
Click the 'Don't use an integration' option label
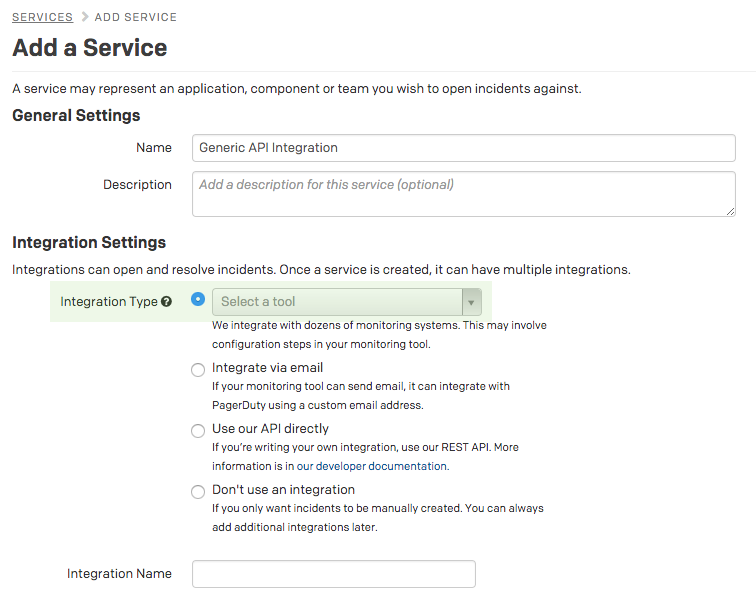[283, 490]
